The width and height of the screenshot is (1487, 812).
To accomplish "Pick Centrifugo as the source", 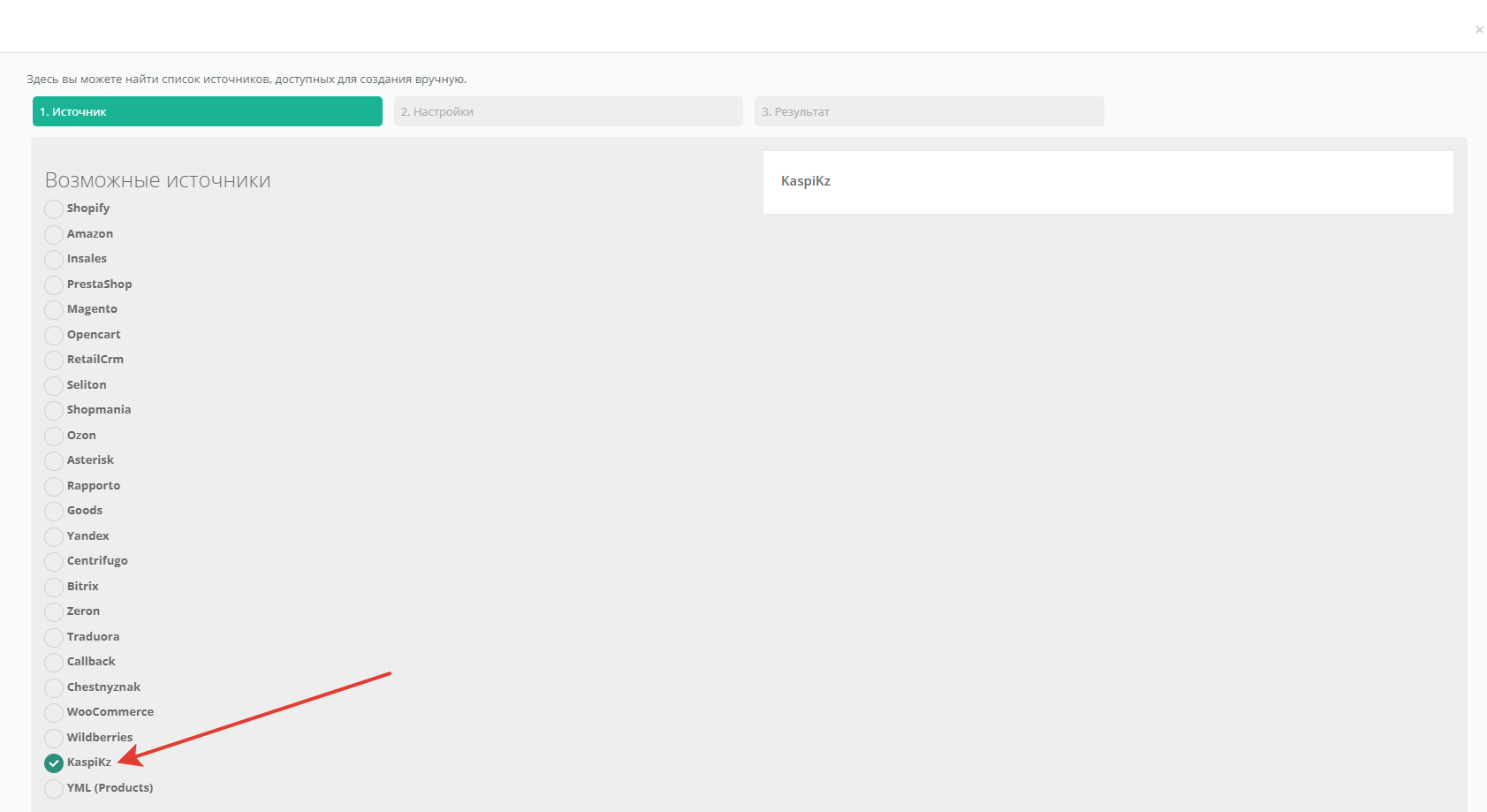I will [x=54, y=562].
